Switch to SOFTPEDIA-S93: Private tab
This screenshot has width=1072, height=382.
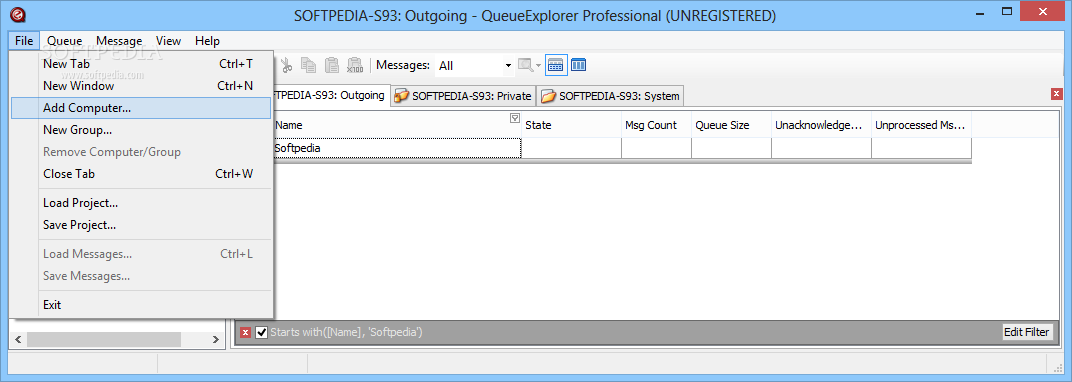pyautogui.click(x=464, y=96)
